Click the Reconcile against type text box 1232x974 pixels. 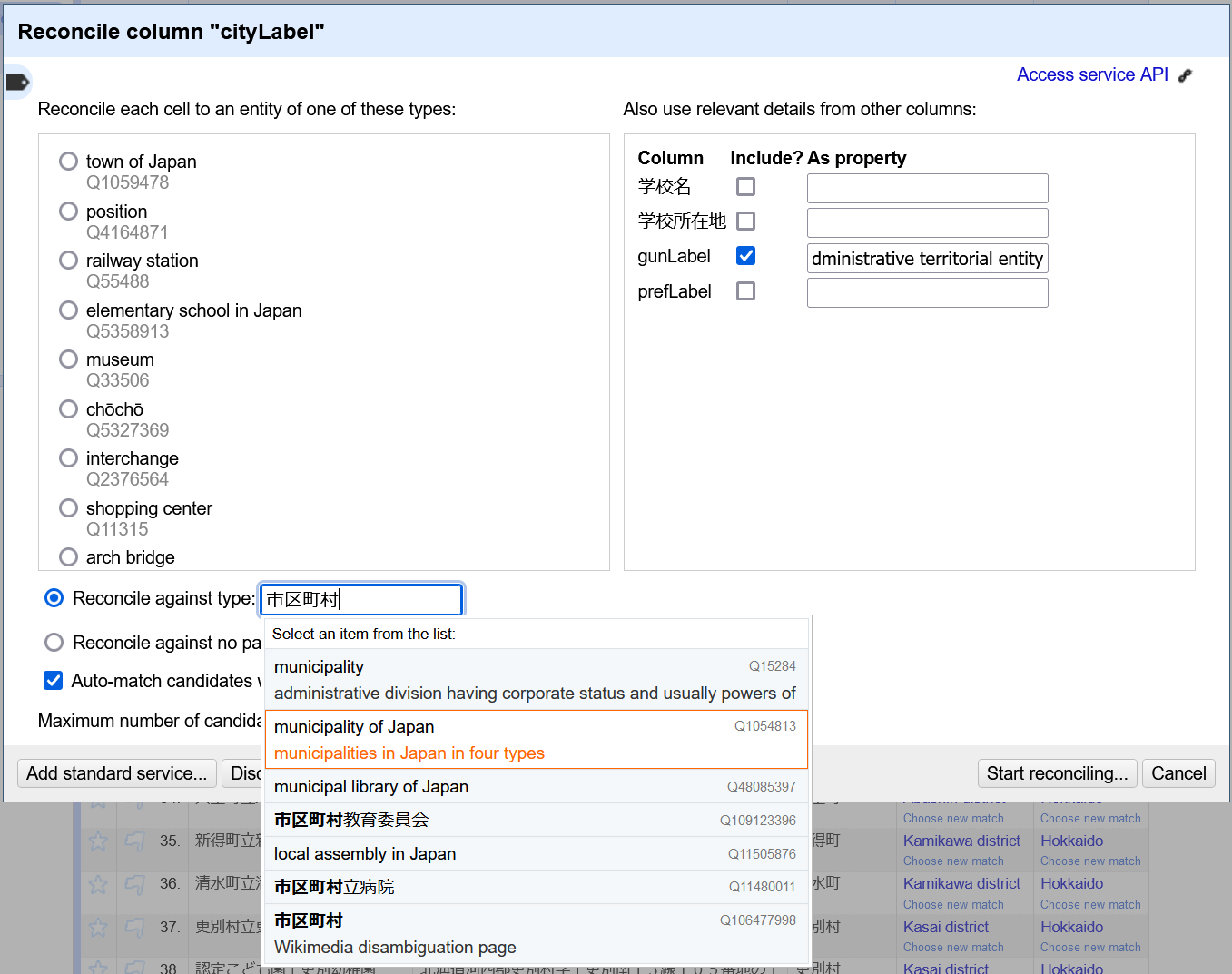coord(362,600)
